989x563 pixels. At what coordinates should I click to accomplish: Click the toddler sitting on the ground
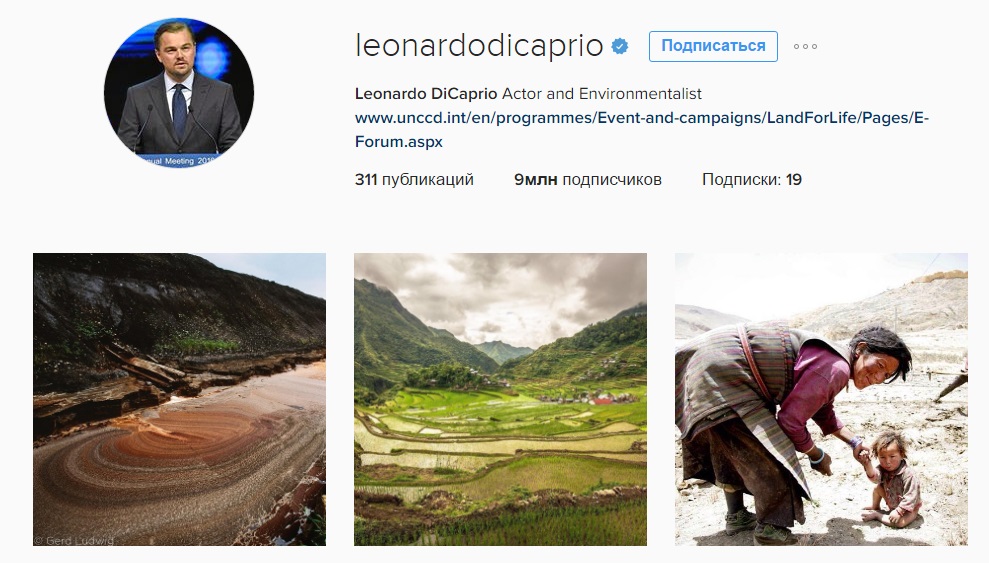point(891,477)
